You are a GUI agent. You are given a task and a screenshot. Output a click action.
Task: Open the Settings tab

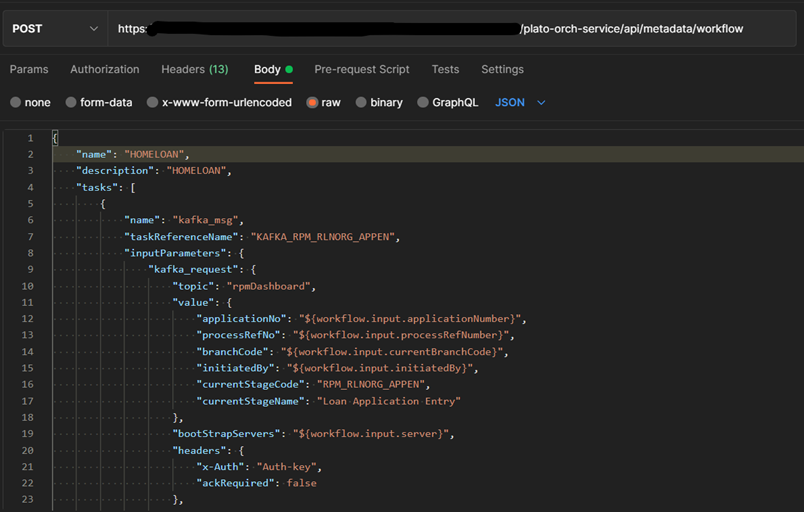(x=502, y=69)
